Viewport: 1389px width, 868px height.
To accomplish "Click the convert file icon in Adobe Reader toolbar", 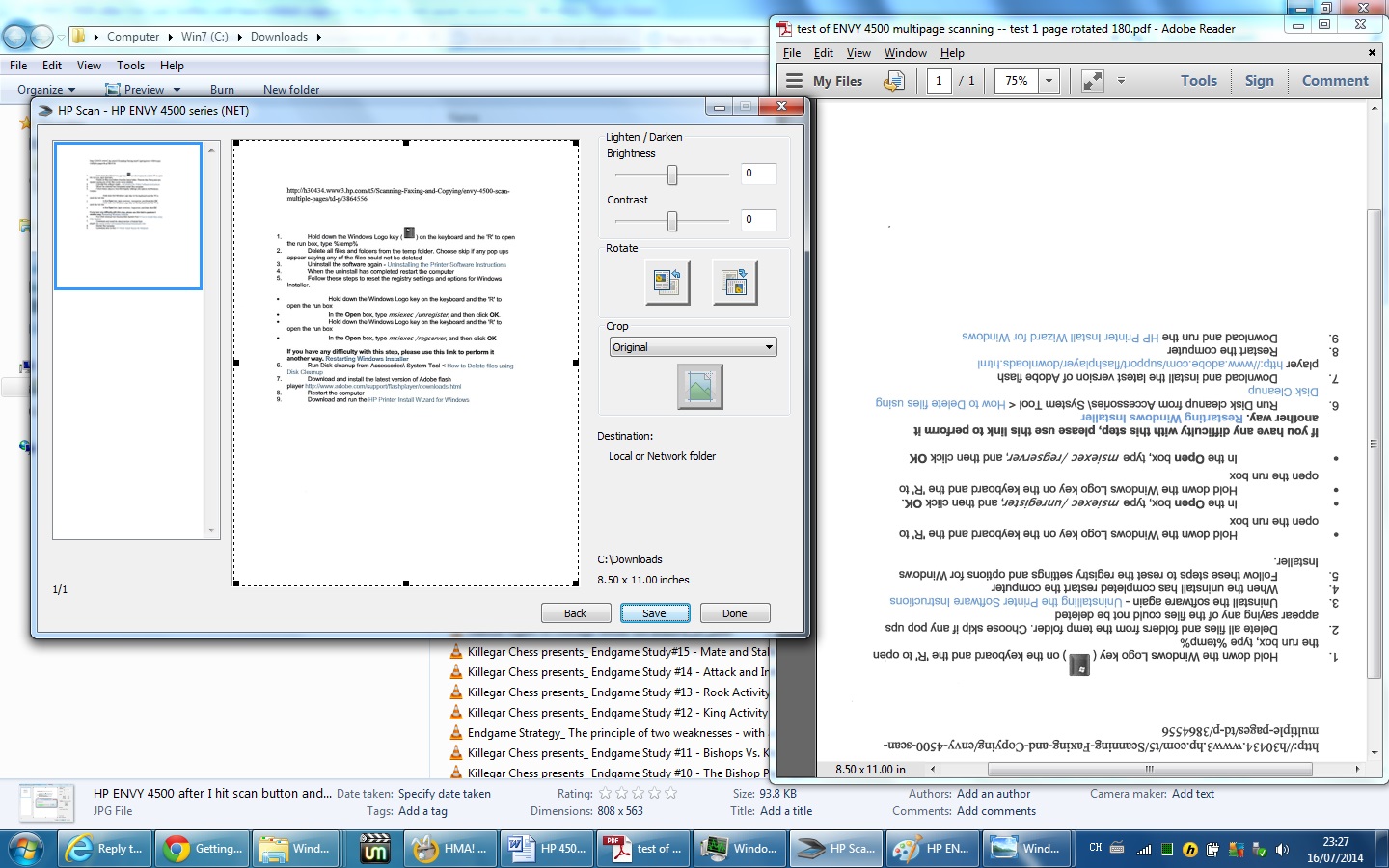I will point(894,81).
